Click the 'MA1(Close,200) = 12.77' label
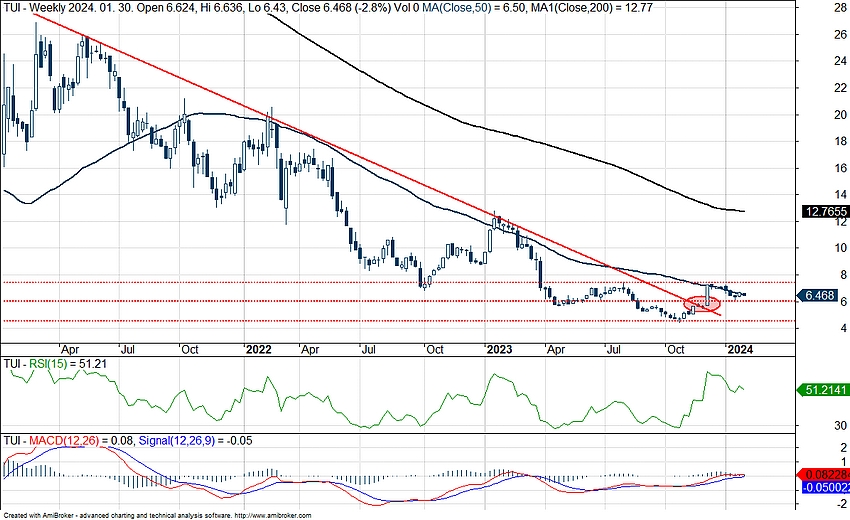This screenshot has width=850, height=520. point(590,7)
